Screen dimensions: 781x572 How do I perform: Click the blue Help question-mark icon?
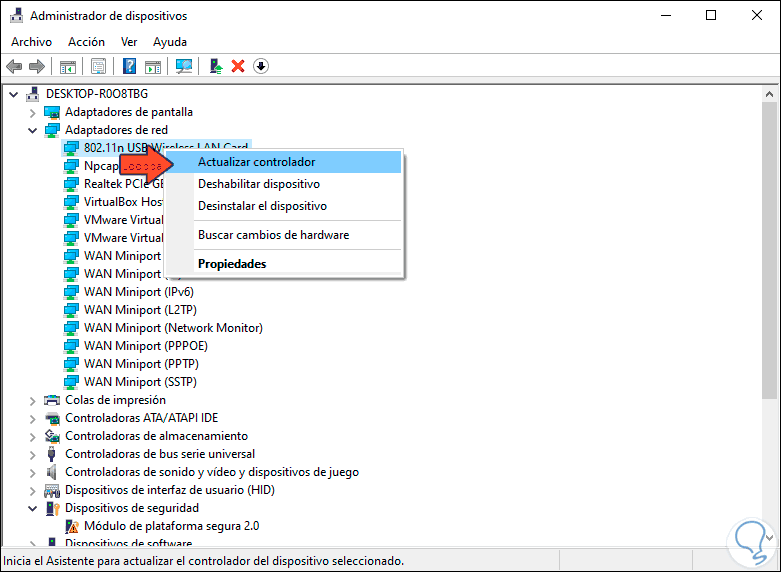click(130, 66)
